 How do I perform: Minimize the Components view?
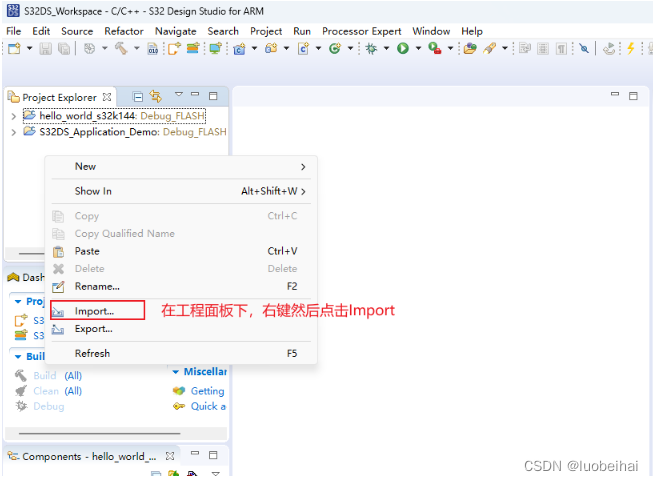click(x=195, y=453)
